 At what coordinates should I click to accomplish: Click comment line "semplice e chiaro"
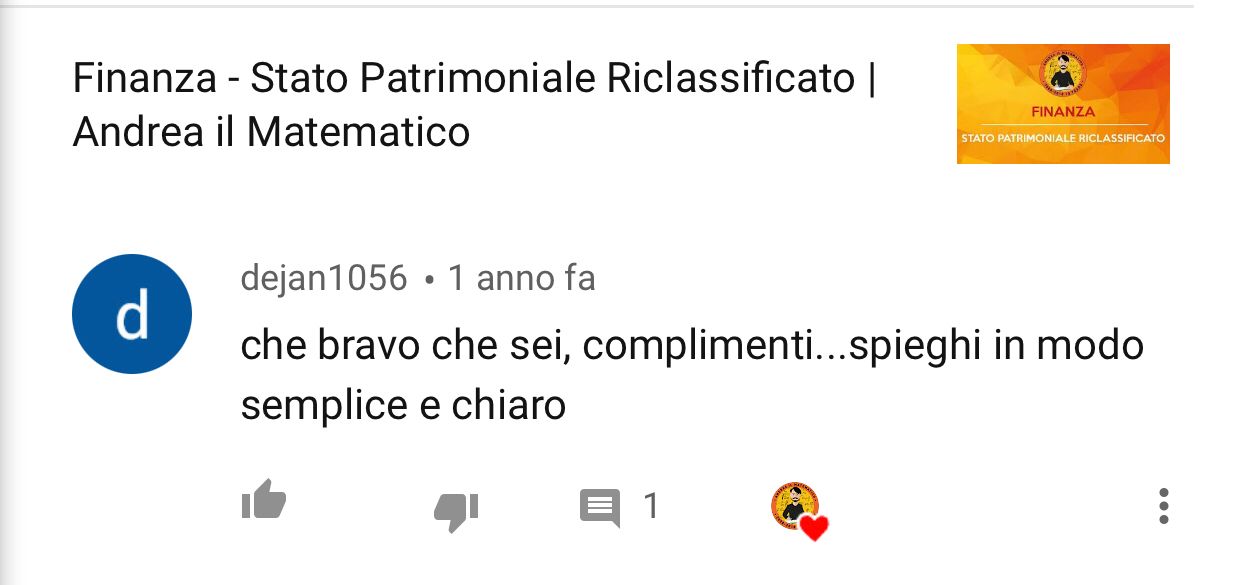pos(404,406)
